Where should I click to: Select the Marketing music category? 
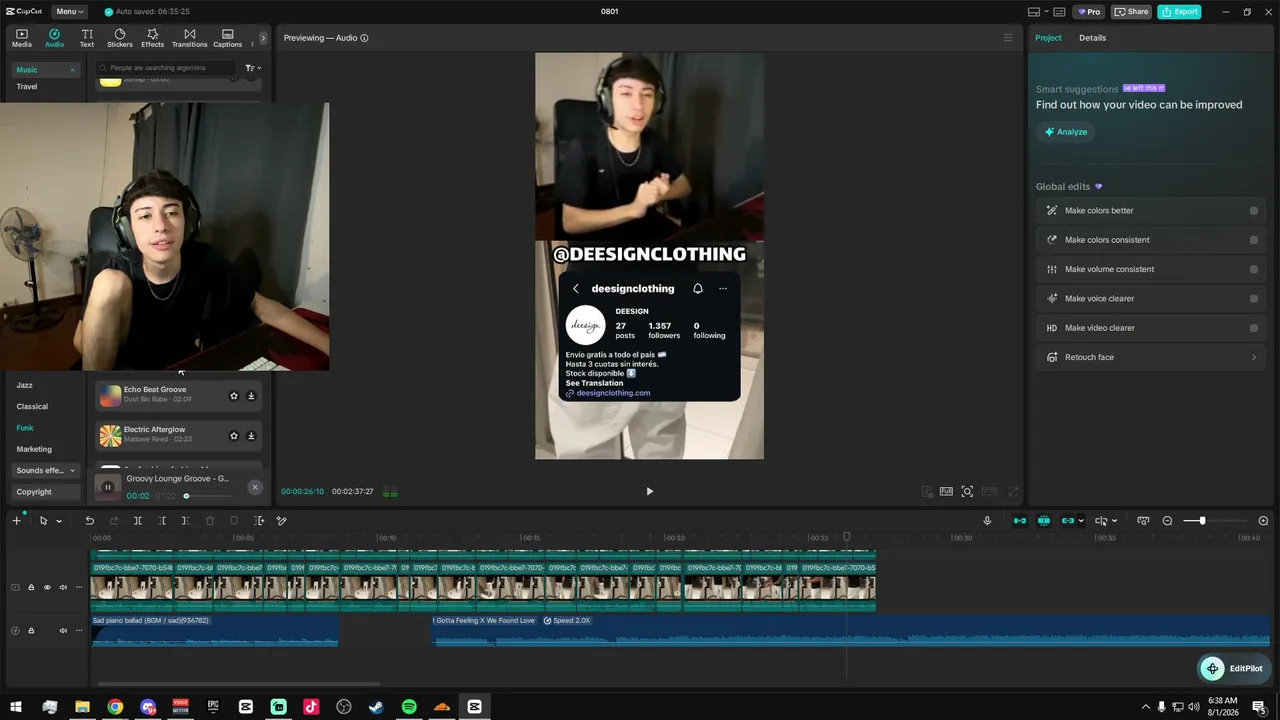click(x=34, y=449)
